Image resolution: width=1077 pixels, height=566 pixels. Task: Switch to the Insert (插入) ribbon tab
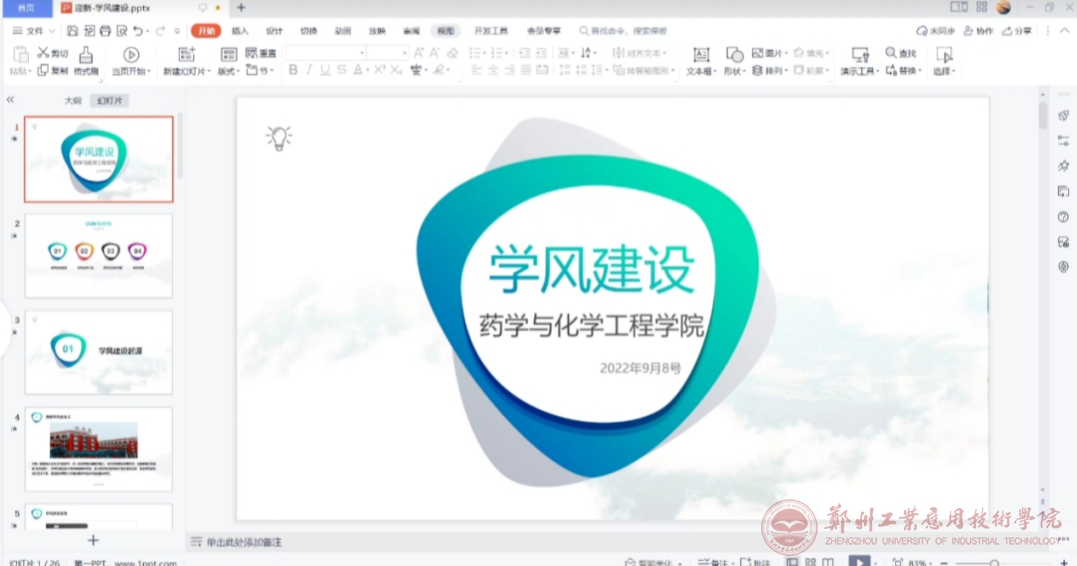[240, 31]
